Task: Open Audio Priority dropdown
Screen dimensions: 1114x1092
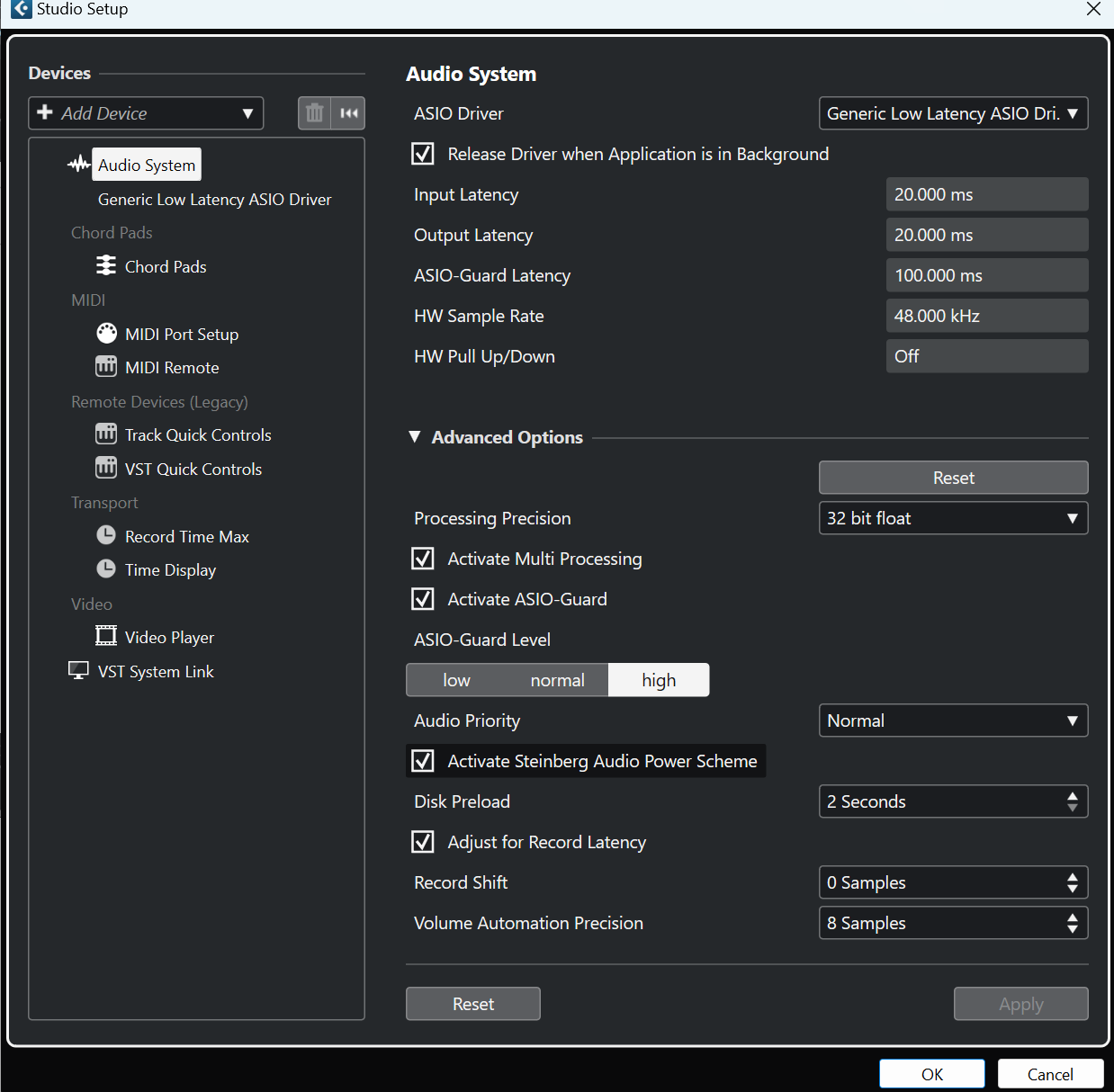Action: click(x=953, y=721)
